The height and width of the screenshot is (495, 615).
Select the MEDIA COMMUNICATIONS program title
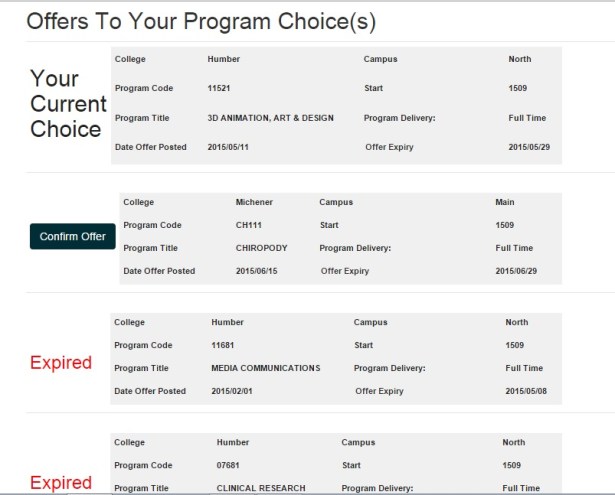[x=266, y=368]
